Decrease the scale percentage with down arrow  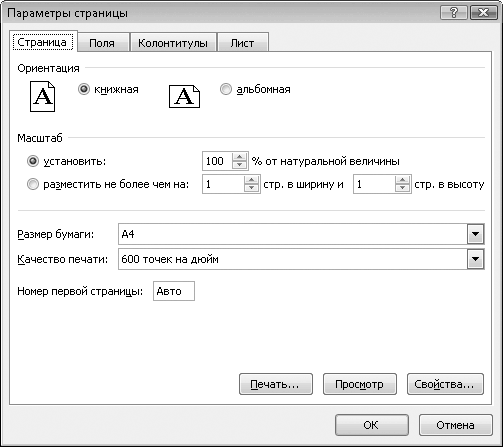tap(239, 165)
